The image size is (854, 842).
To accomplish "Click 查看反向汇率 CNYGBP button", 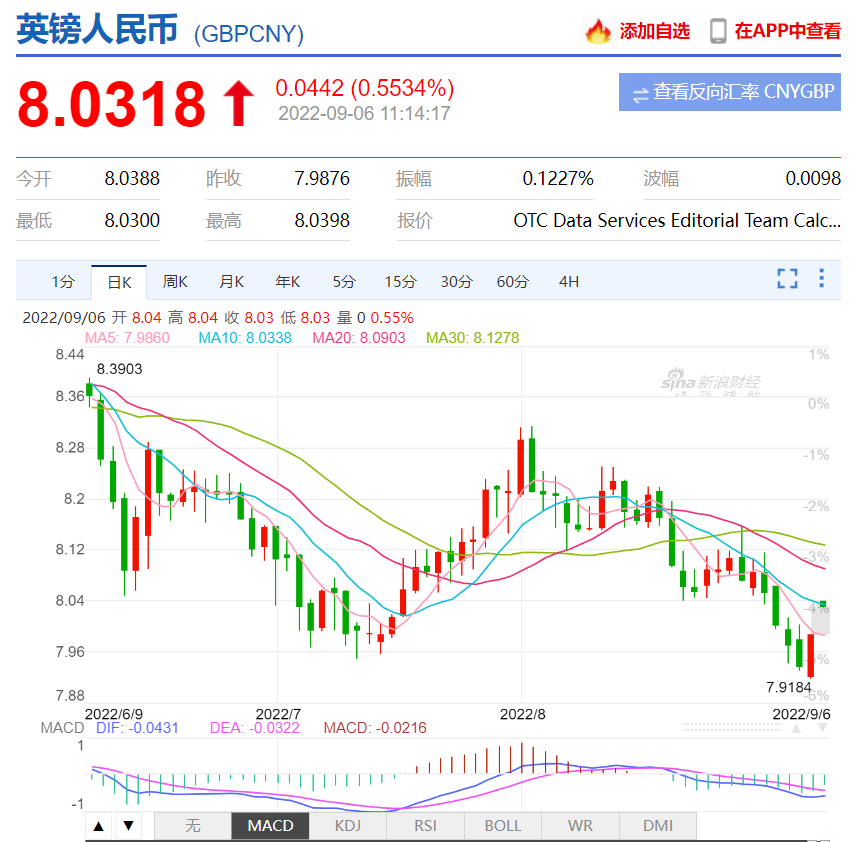I will 730,92.
